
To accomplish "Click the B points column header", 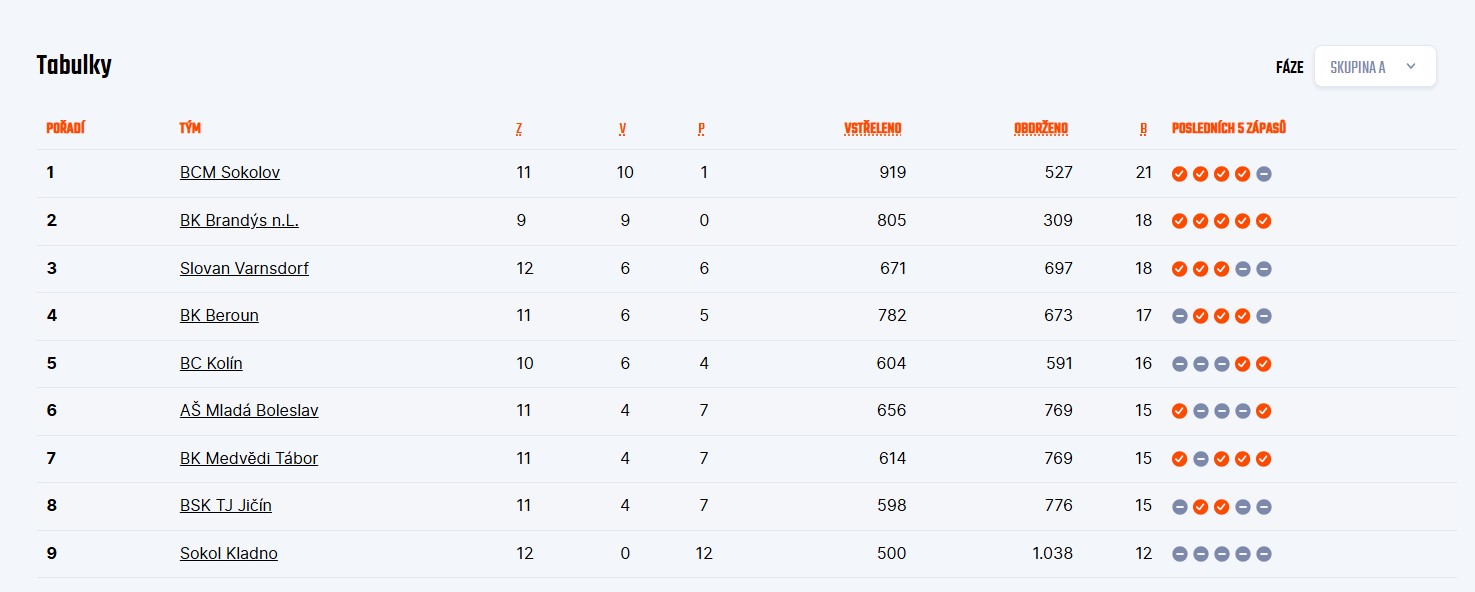I will 1143,128.
